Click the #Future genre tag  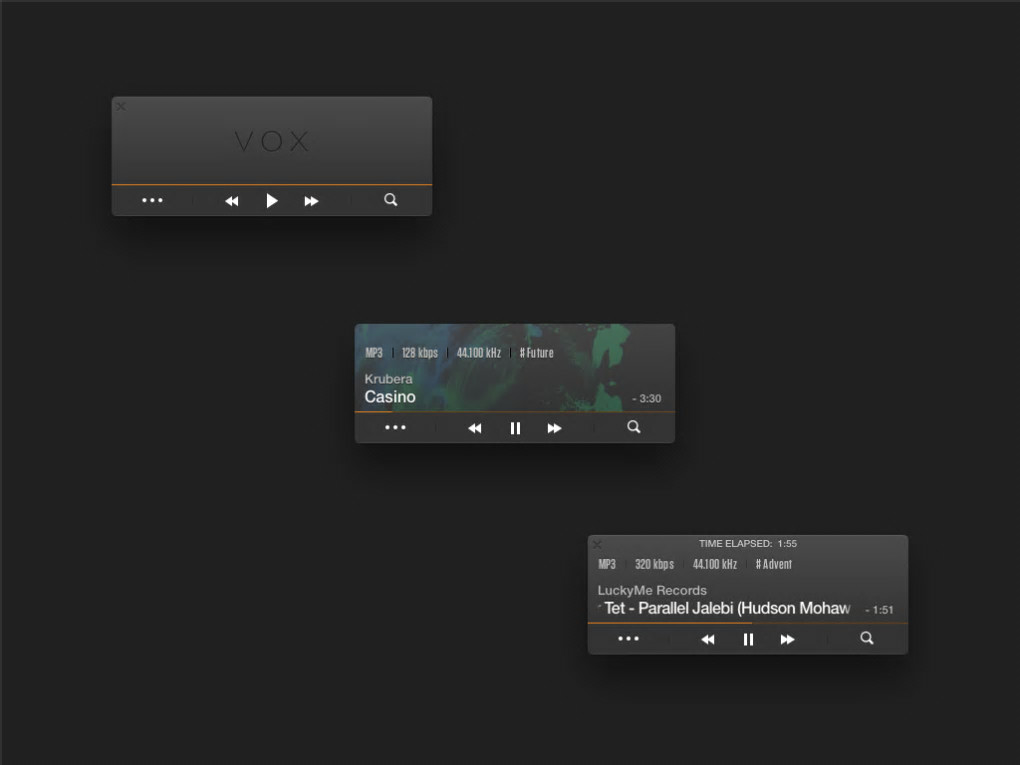(537, 353)
